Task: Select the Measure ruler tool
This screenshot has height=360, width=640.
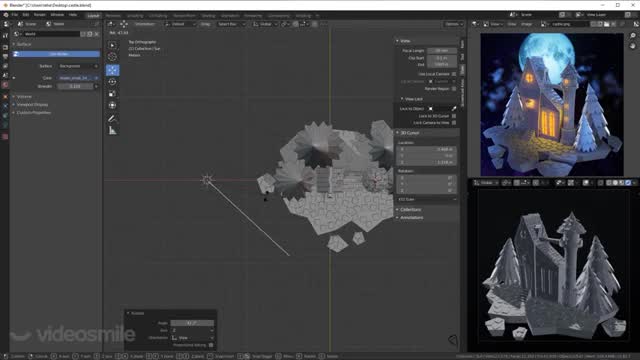Action: 113,131
